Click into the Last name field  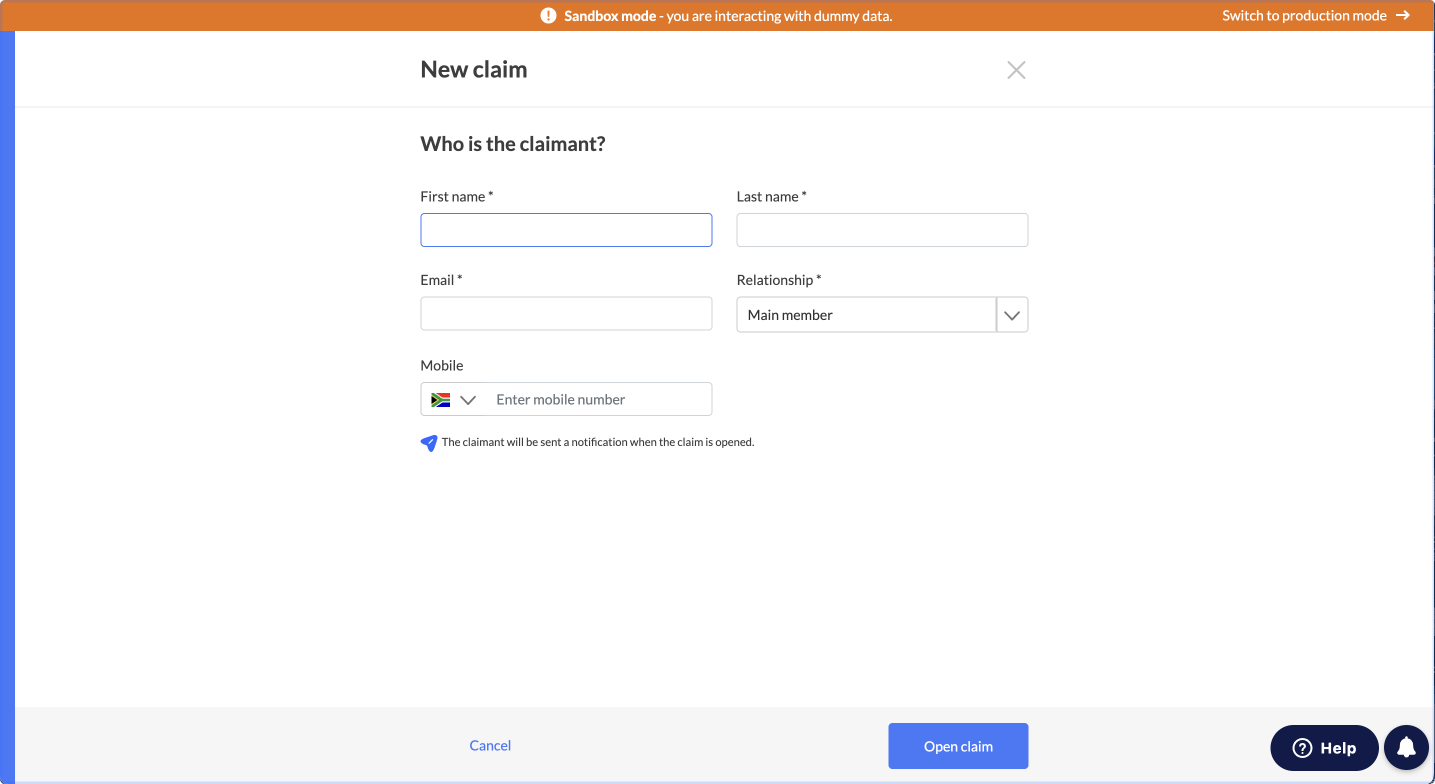(882, 230)
